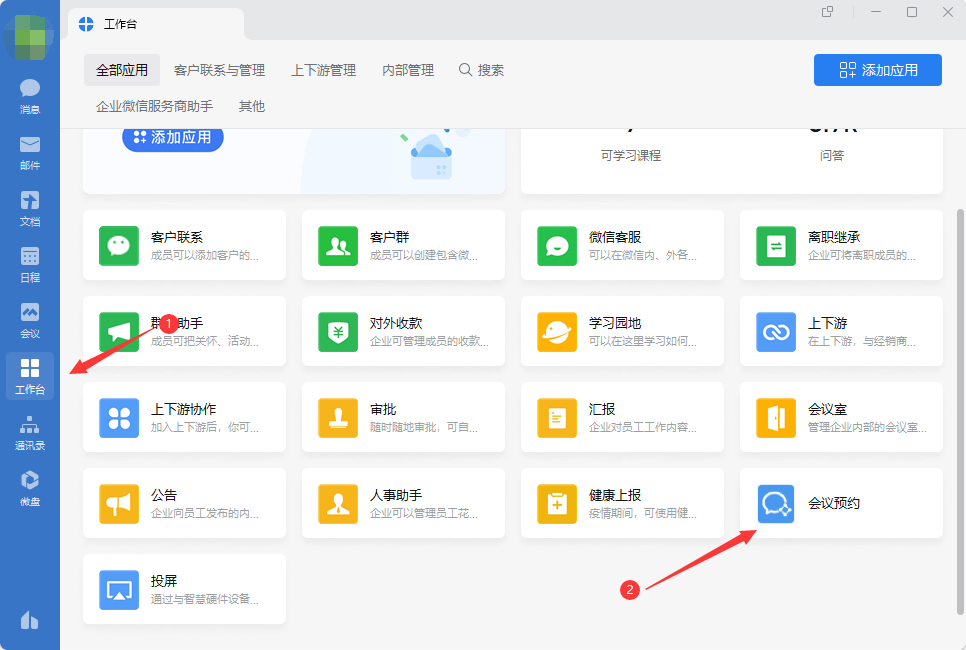Open WeDrive (微盘) in the sidebar

[30, 488]
